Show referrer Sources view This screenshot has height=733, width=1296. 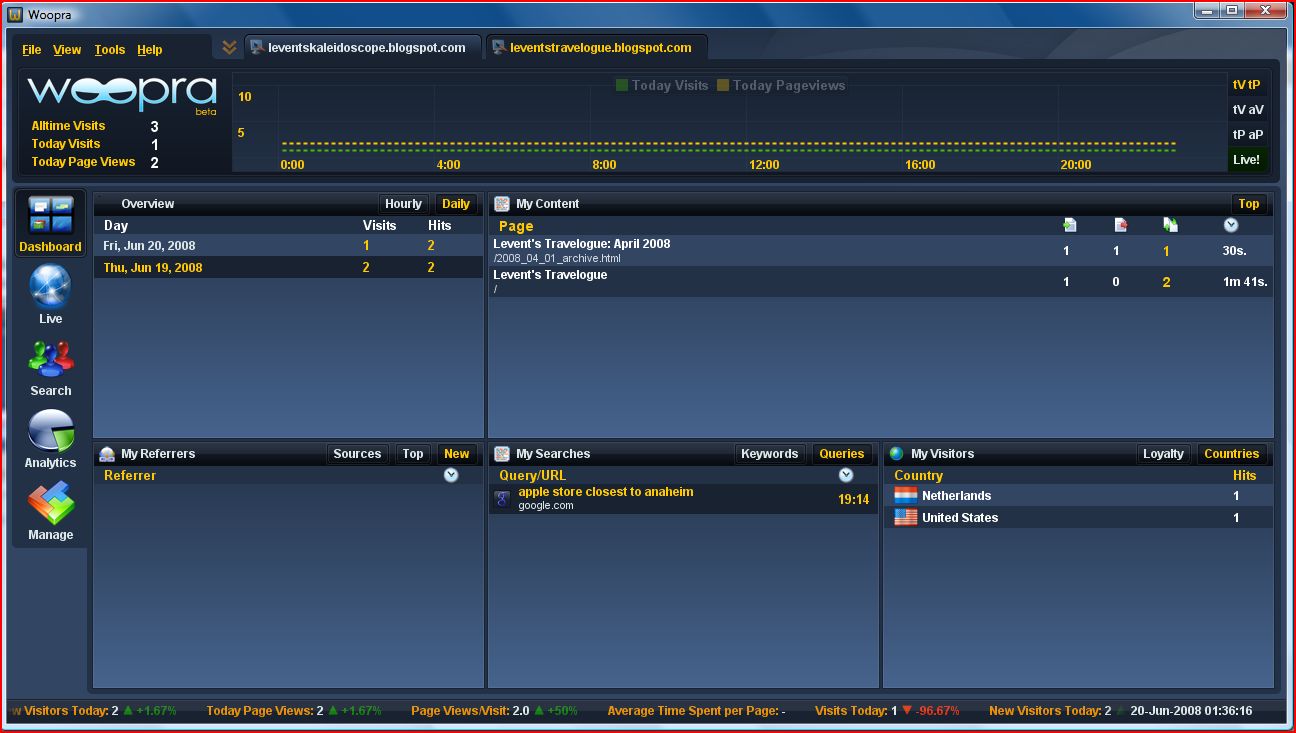coord(357,453)
